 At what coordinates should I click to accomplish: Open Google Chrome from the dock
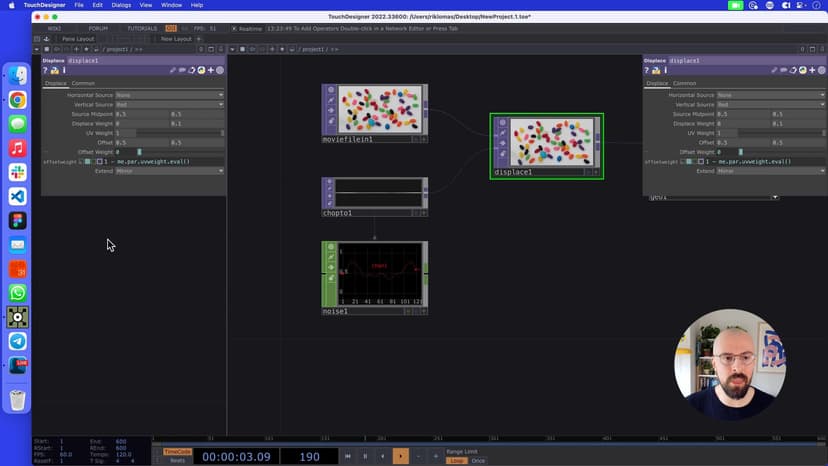pos(17,100)
